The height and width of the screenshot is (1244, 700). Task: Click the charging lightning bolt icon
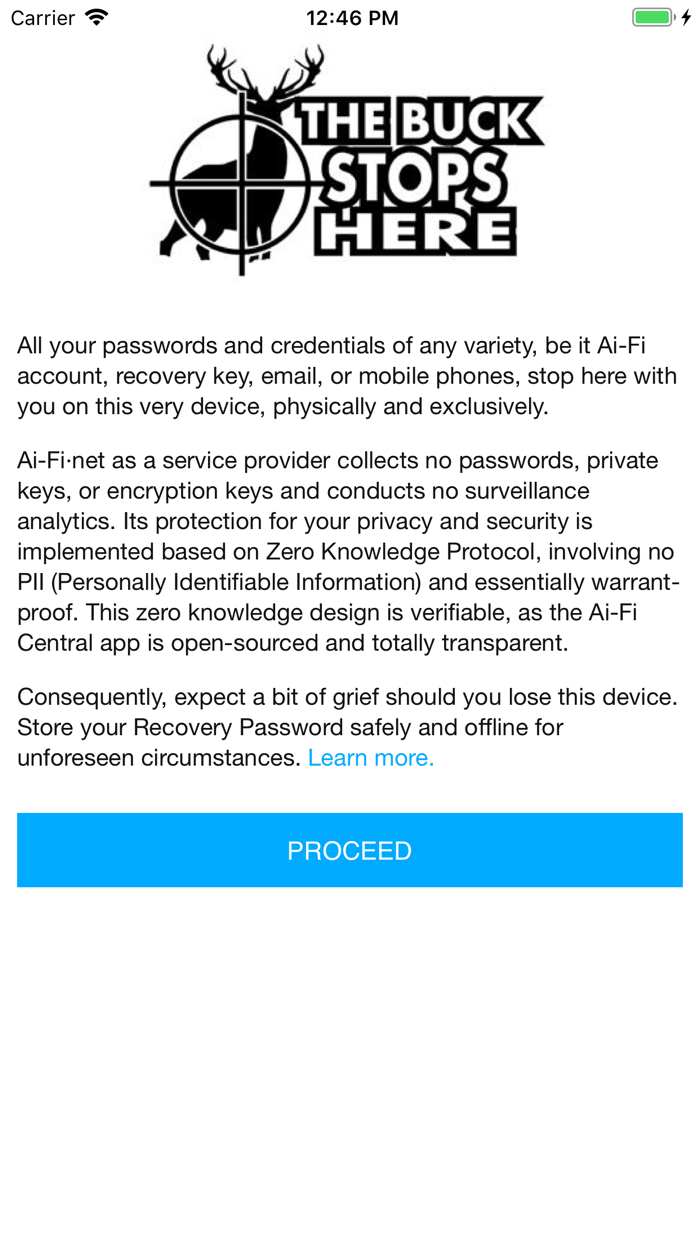coord(685,16)
